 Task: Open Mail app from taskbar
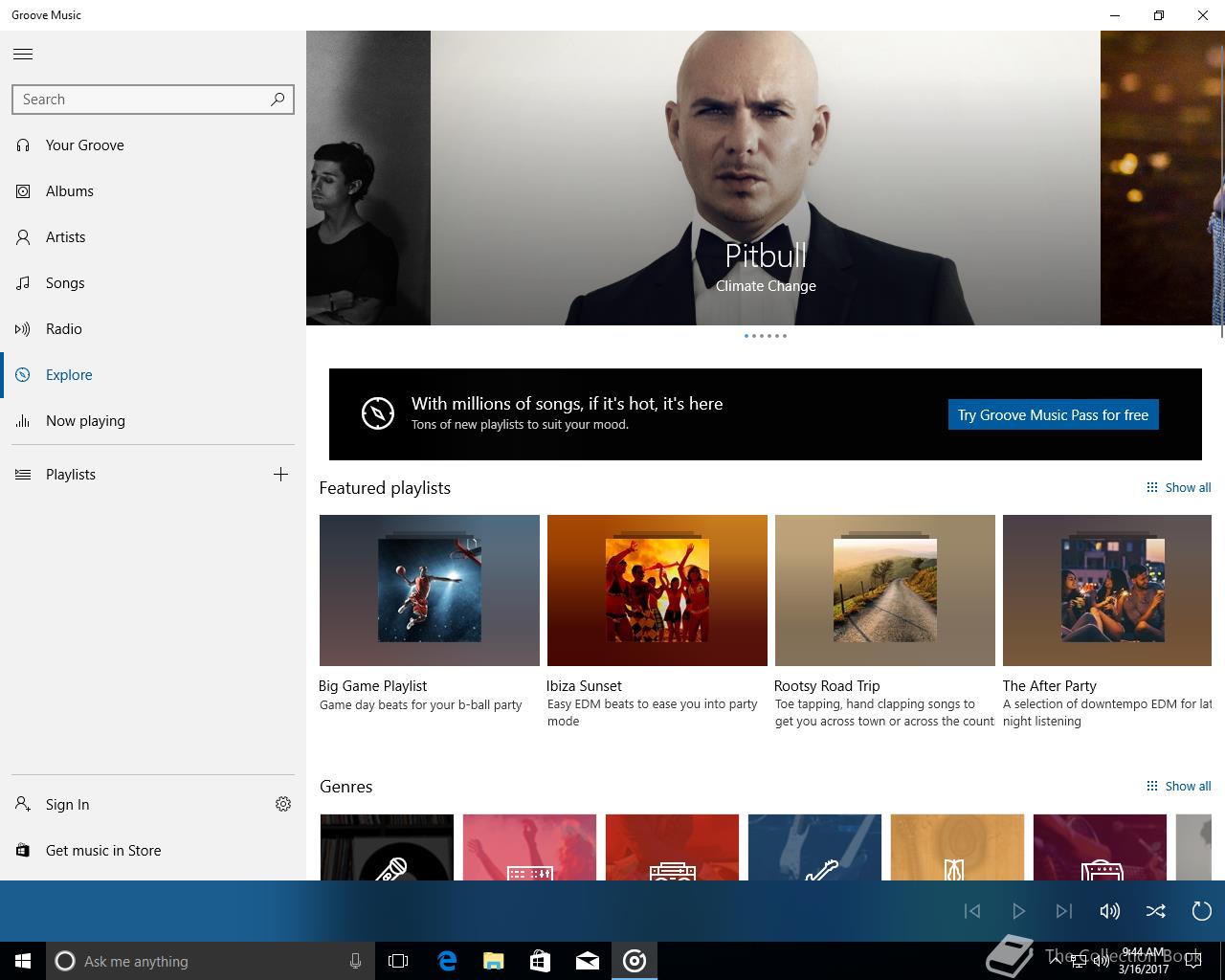[588, 961]
